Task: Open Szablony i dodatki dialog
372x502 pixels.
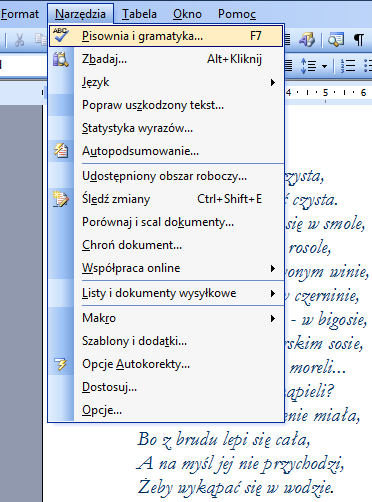Action: click(x=166, y=341)
